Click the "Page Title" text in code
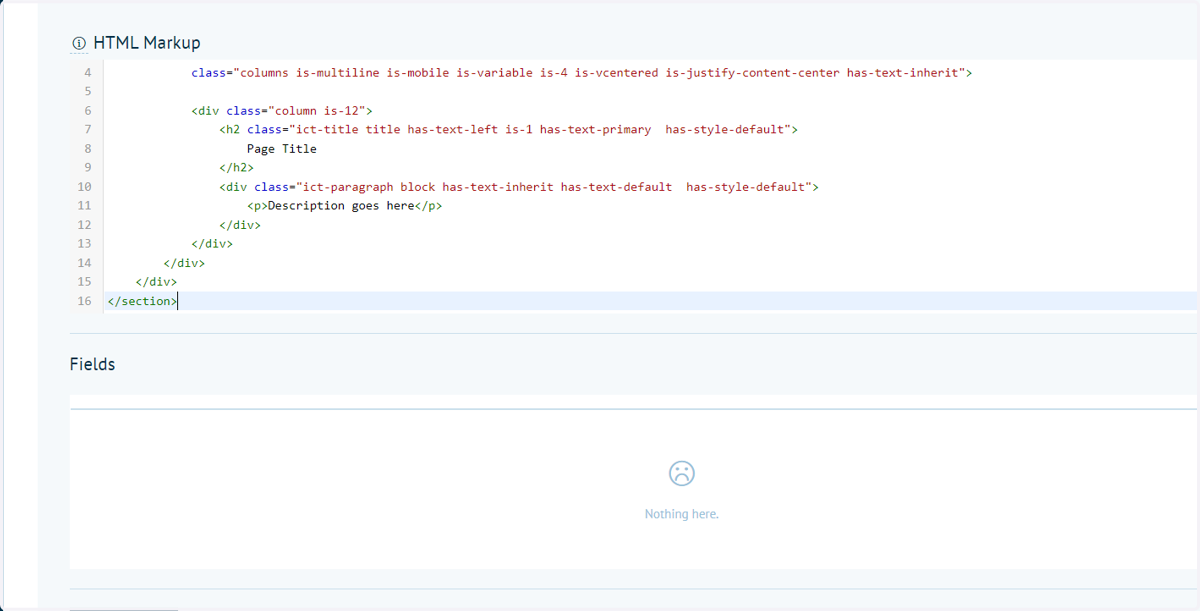 point(281,149)
